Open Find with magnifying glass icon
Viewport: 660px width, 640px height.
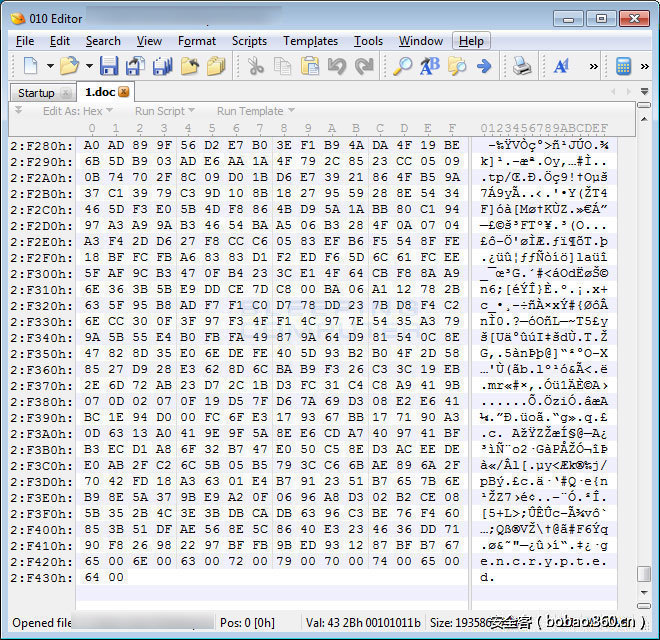pos(403,66)
